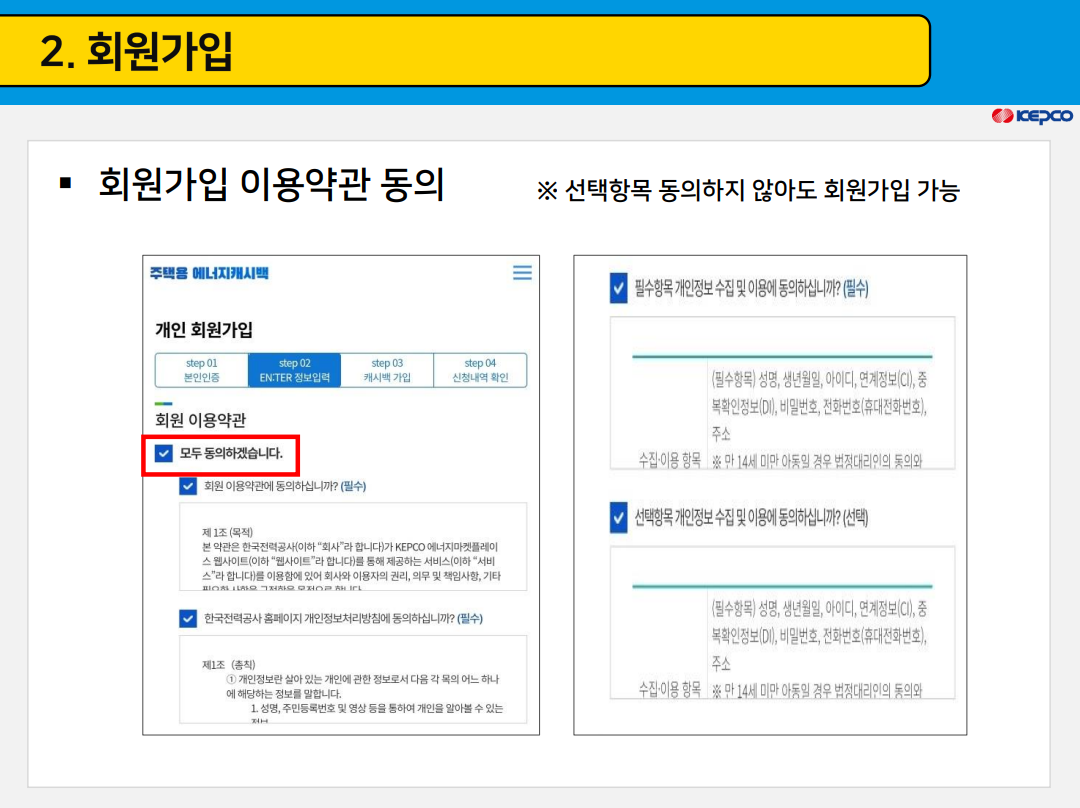Select the highlighted step 02 정보입력 tab

coord(293,369)
